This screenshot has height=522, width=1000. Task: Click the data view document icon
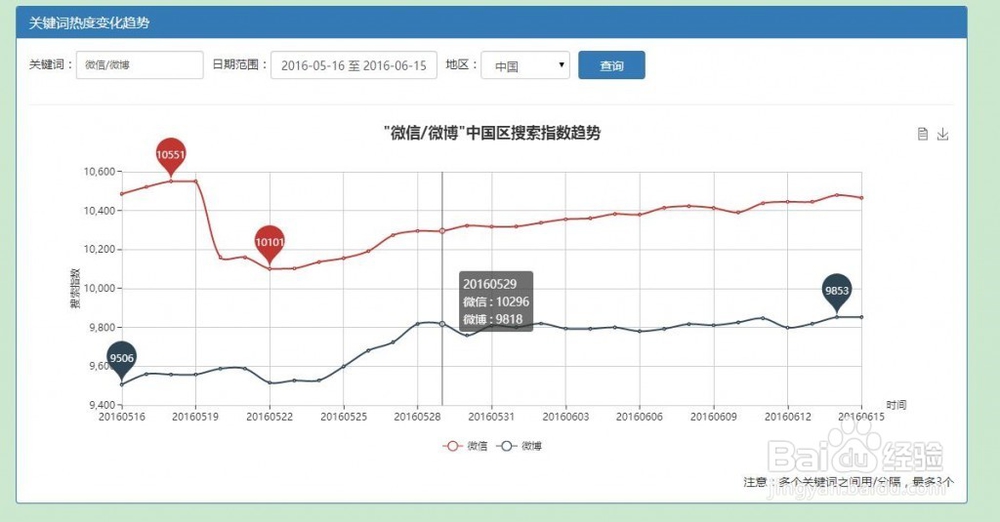pos(922,134)
